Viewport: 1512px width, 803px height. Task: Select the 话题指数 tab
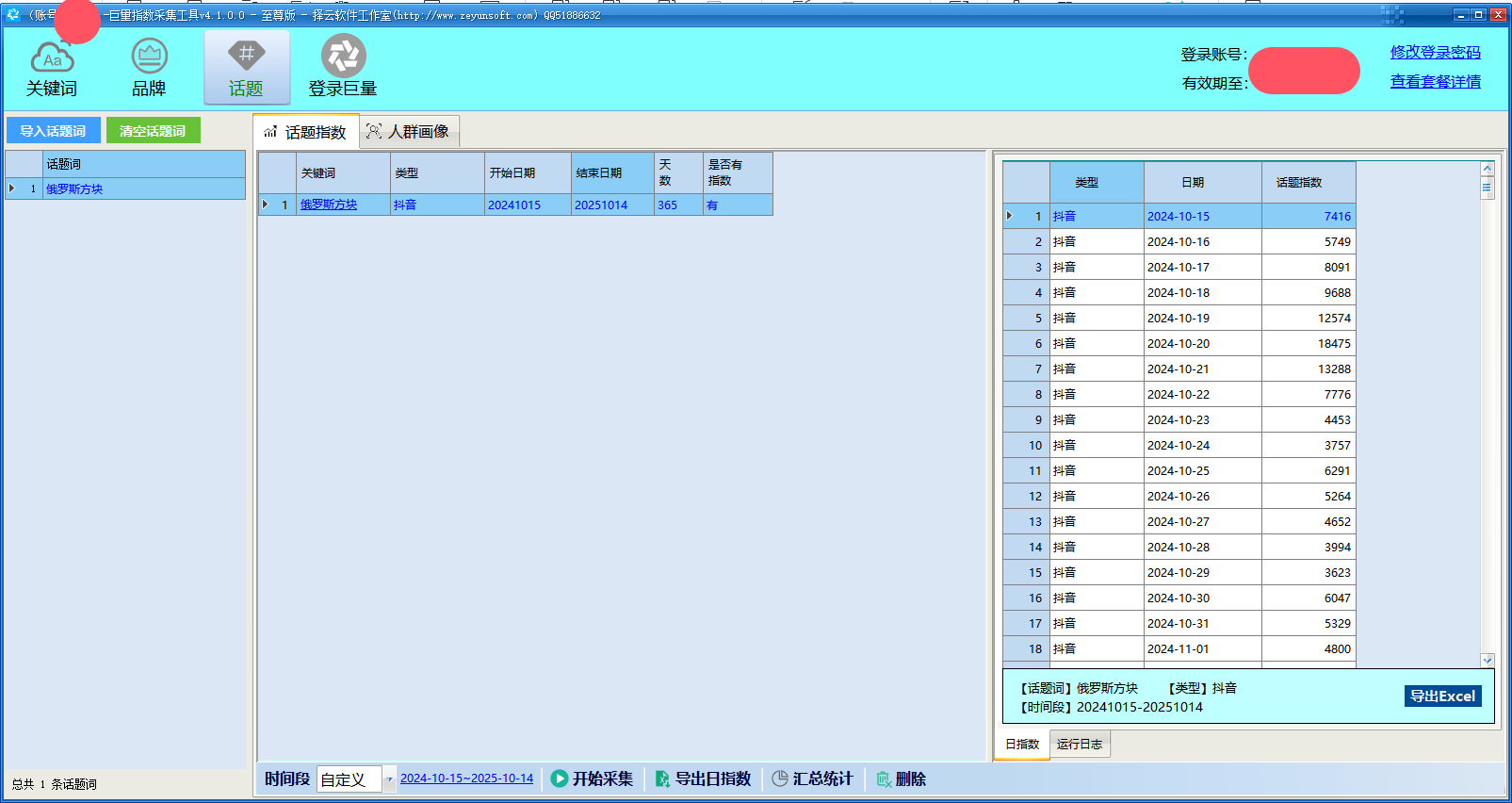(305, 132)
